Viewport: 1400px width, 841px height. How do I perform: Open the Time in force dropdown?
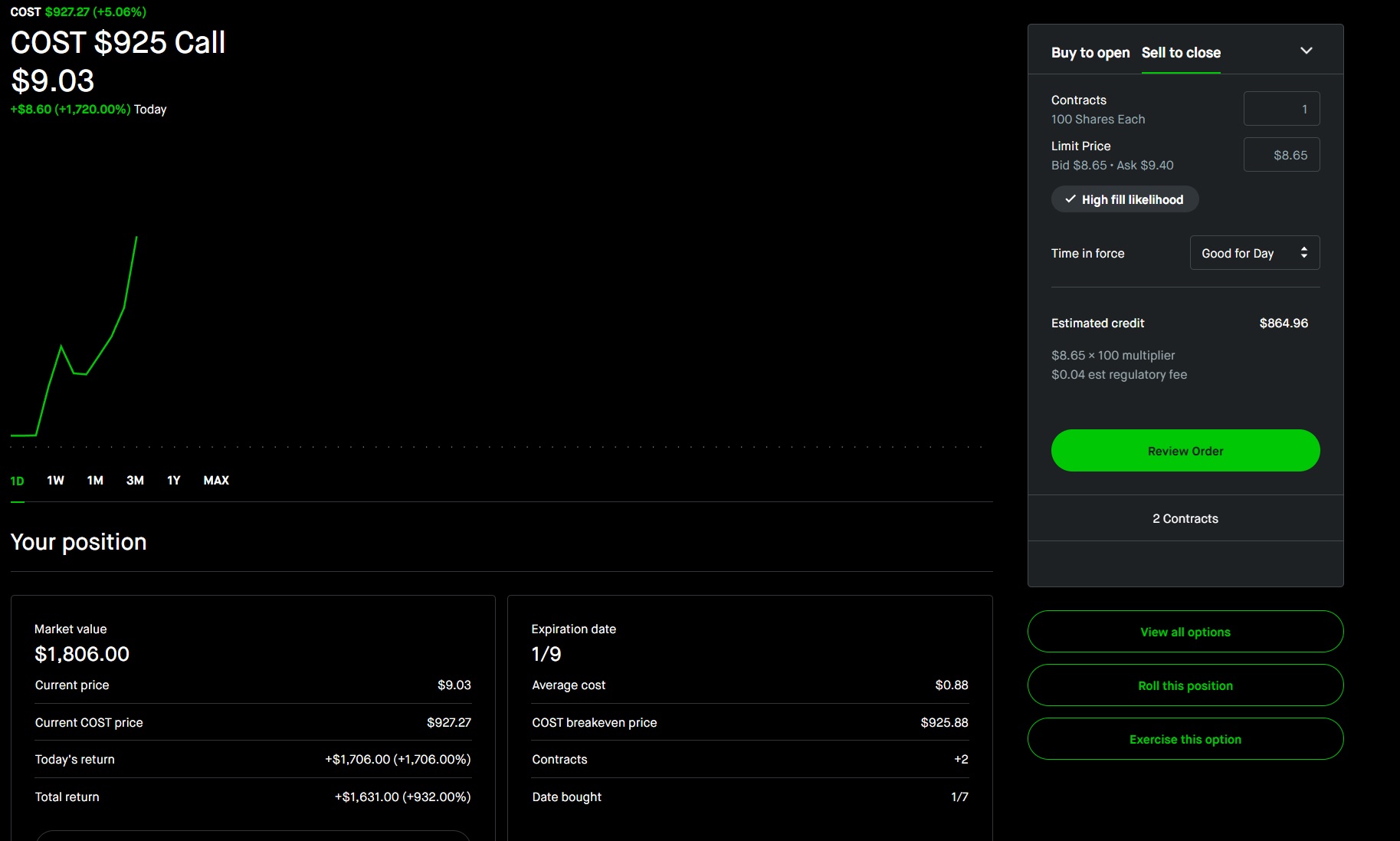1254,253
